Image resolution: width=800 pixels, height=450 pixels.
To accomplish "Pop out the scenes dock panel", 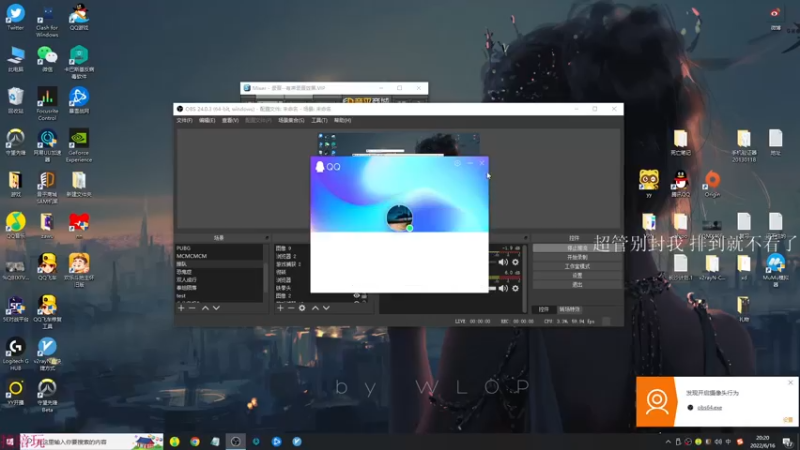I will pyautogui.click(x=266, y=238).
